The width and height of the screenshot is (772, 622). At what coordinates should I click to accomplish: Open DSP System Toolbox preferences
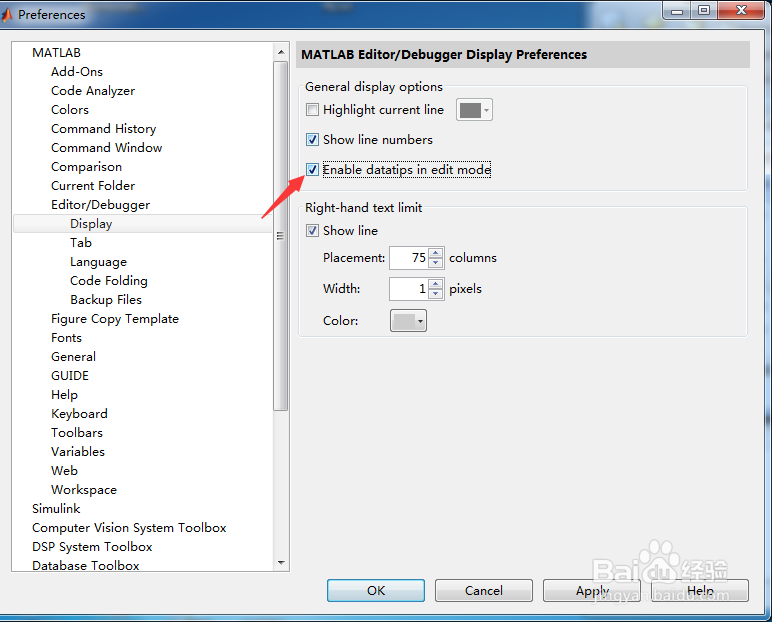[92, 547]
